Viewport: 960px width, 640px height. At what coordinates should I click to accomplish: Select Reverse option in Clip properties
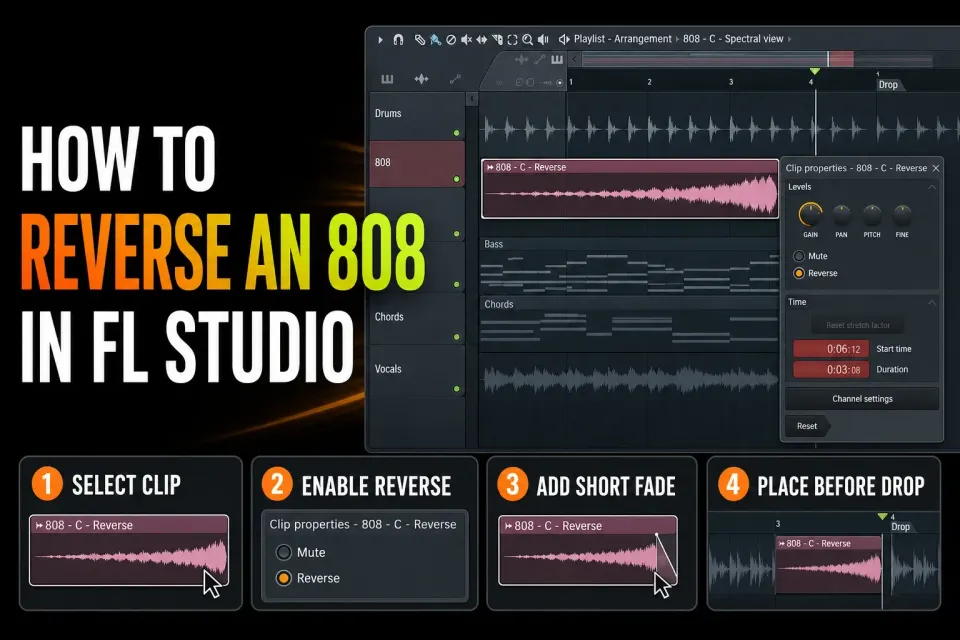pyautogui.click(x=799, y=273)
